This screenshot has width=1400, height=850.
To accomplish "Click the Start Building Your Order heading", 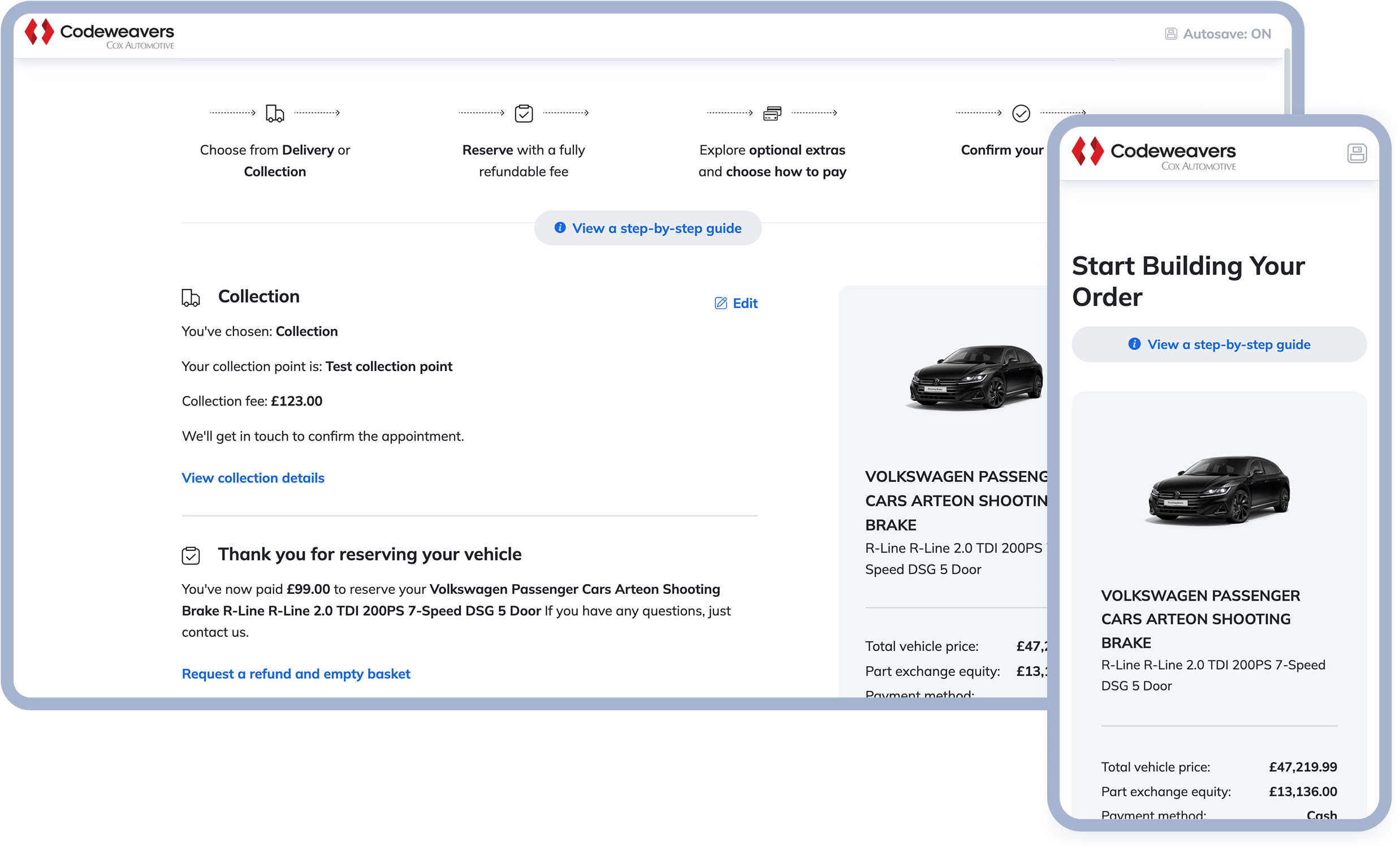I will coord(1187,282).
